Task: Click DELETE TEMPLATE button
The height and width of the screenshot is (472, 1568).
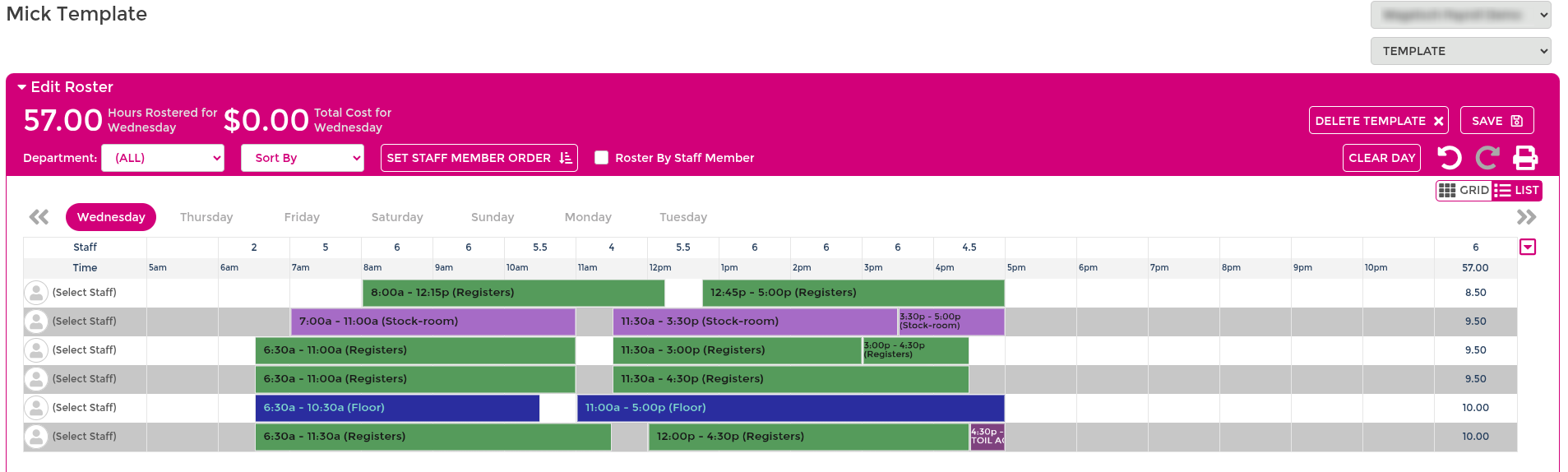Action: click(1379, 120)
